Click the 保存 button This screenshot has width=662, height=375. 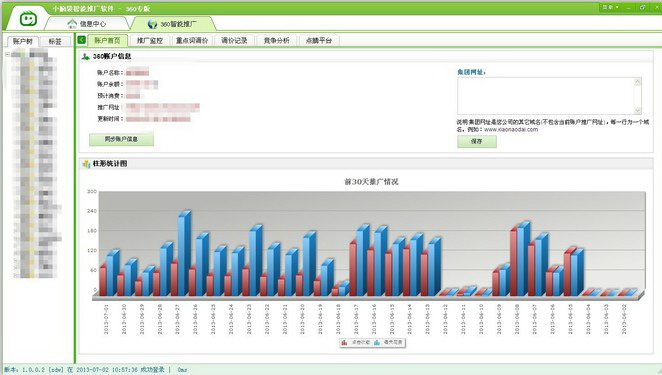[477, 141]
